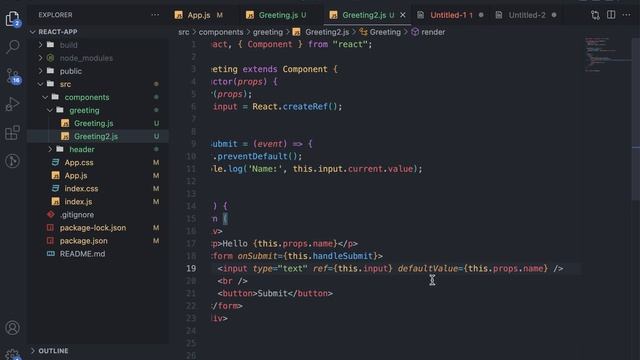Image resolution: width=640 pixels, height=360 pixels.
Task: Open the Run and Debug view
Action: point(13,104)
